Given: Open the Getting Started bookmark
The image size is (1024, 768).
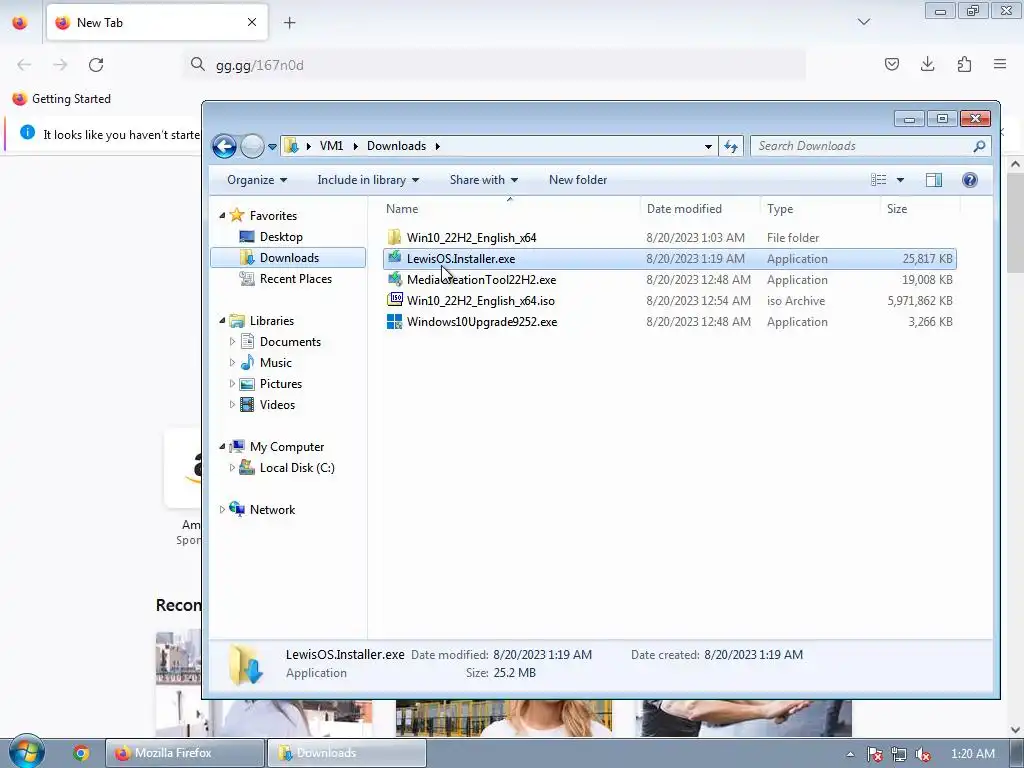Looking at the screenshot, I should 62,99.
